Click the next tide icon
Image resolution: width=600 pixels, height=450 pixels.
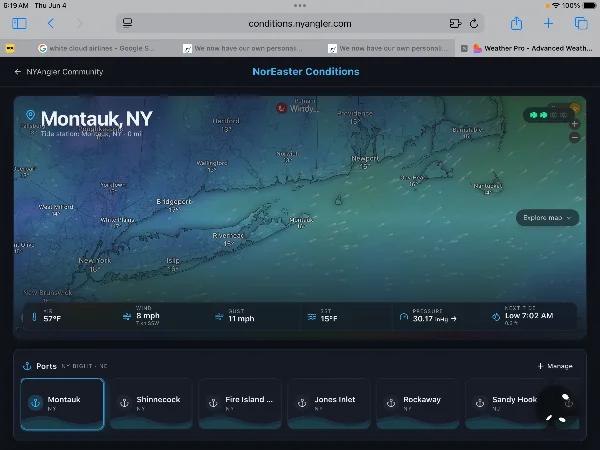click(x=496, y=317)
